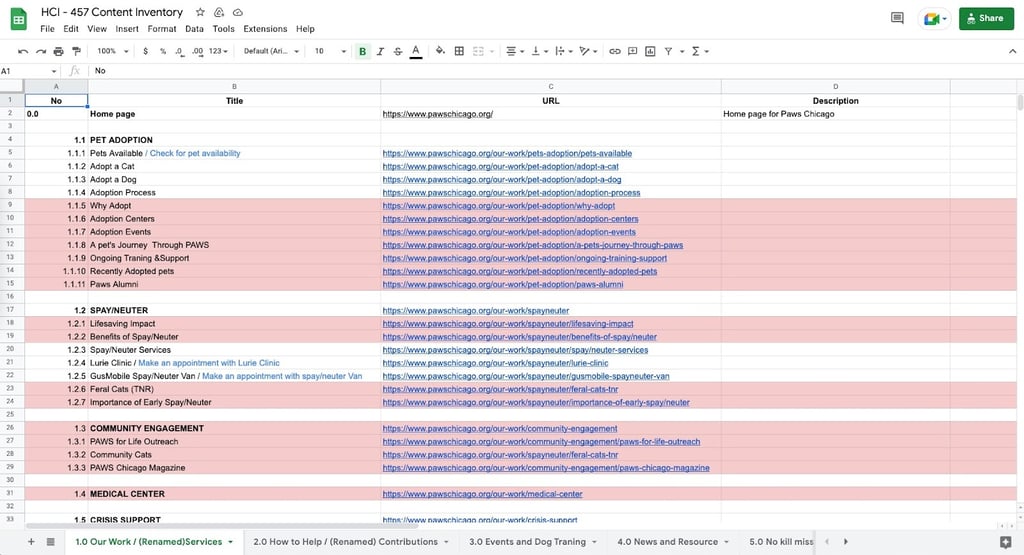Screen dimensions: 1024x555
Task: Star this document
Action: (x=200, y=12)
